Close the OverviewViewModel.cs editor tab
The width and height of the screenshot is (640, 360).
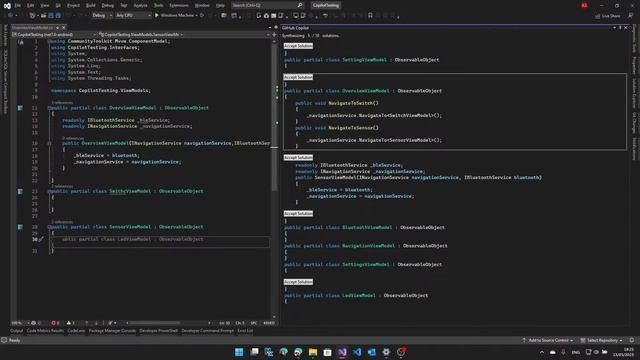(x=64, y=28)
